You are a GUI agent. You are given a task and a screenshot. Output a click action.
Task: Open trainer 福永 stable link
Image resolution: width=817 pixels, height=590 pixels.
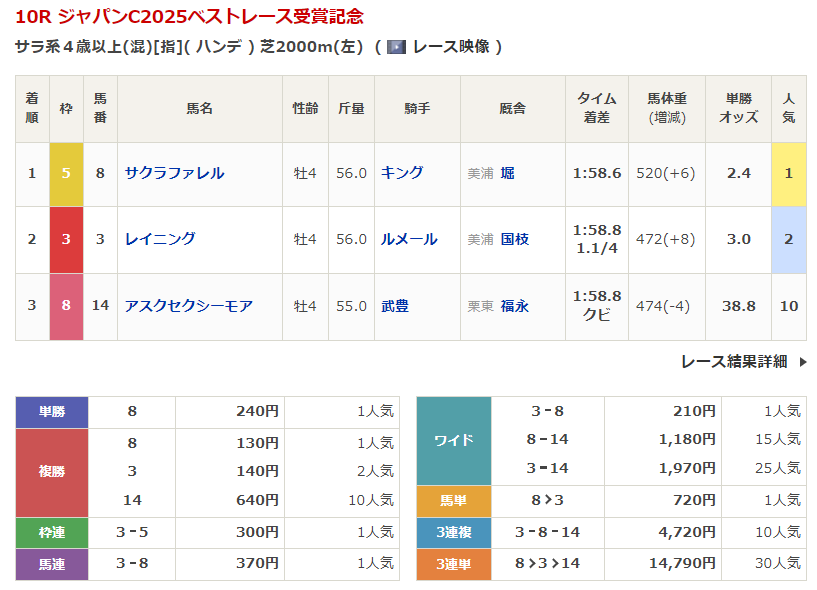515,306
